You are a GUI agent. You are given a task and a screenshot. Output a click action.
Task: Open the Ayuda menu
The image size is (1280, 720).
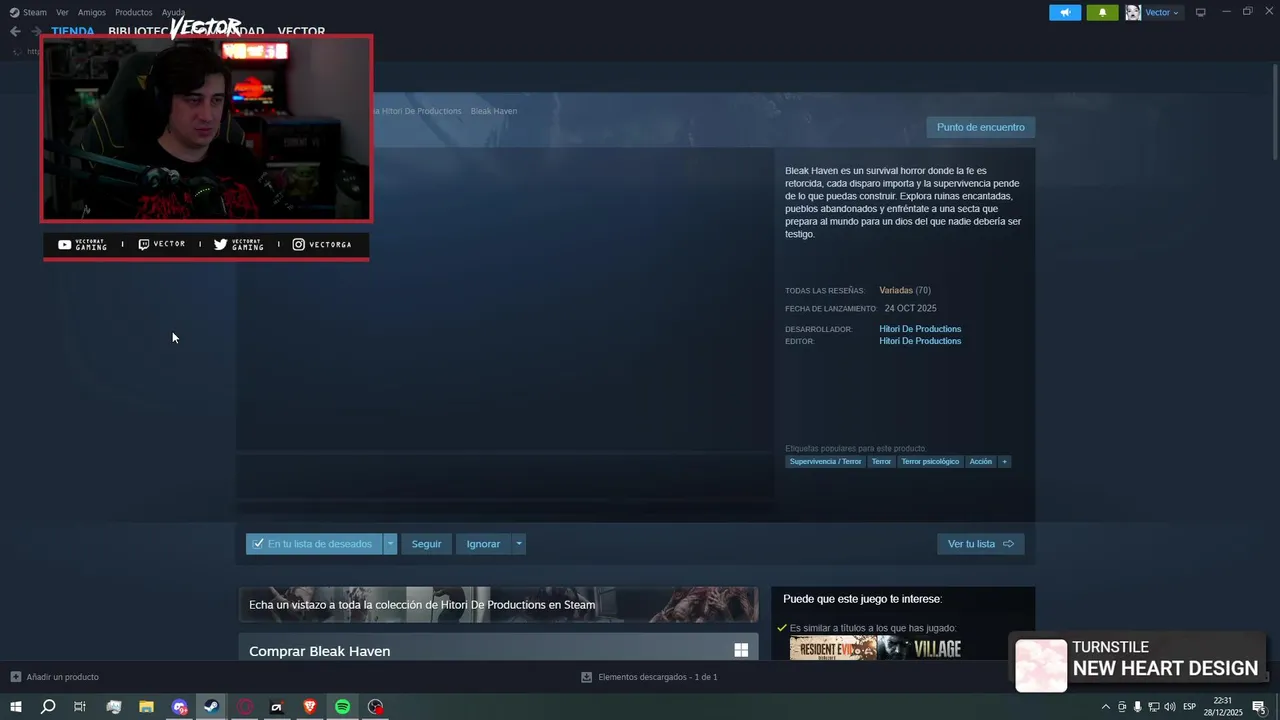[x=173, y=12]
